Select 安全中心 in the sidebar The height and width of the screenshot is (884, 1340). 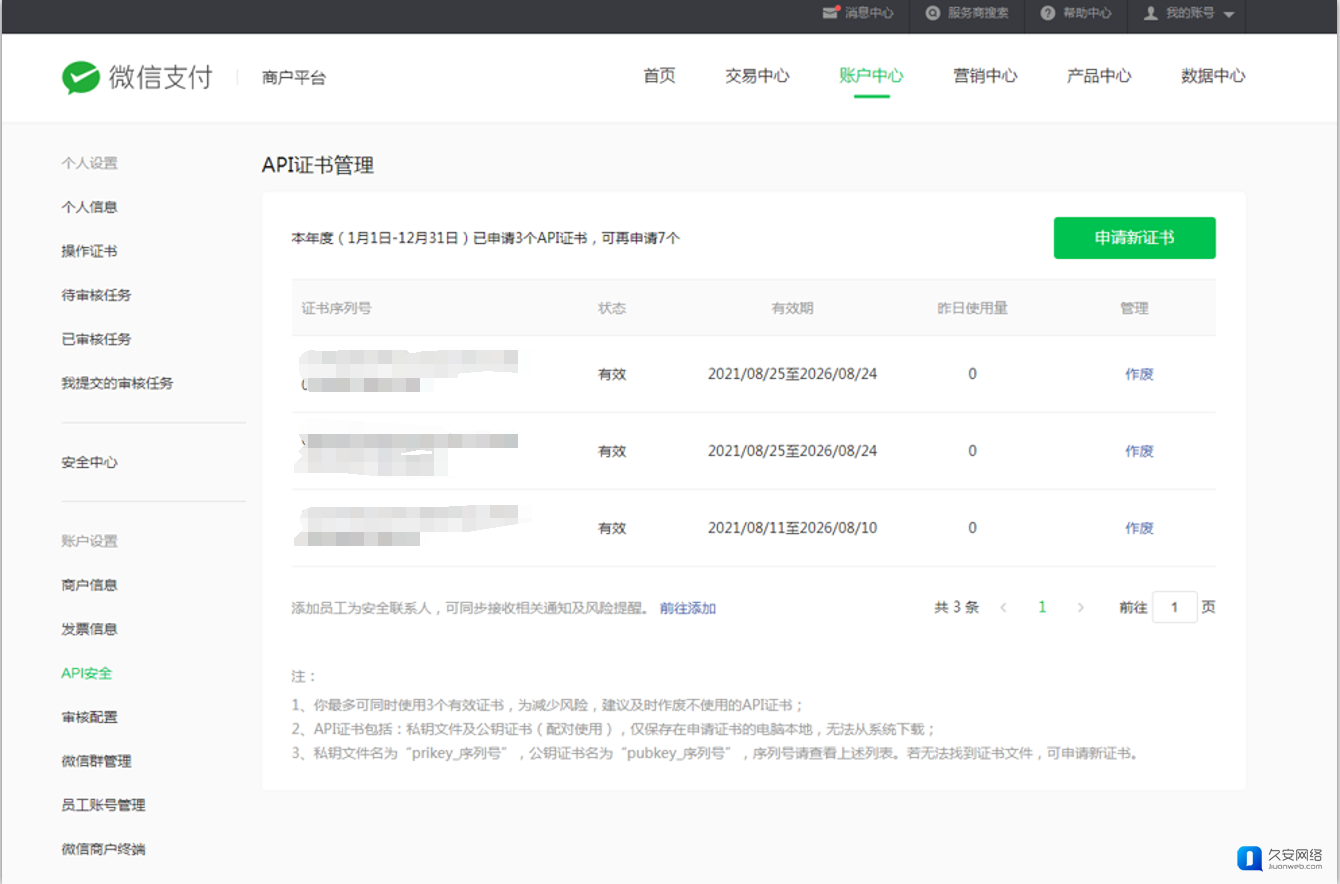click(89, 462)
